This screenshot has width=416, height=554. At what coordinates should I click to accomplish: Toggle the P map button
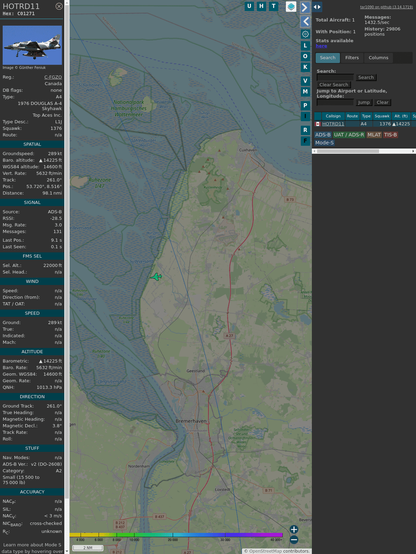[305, 105]
